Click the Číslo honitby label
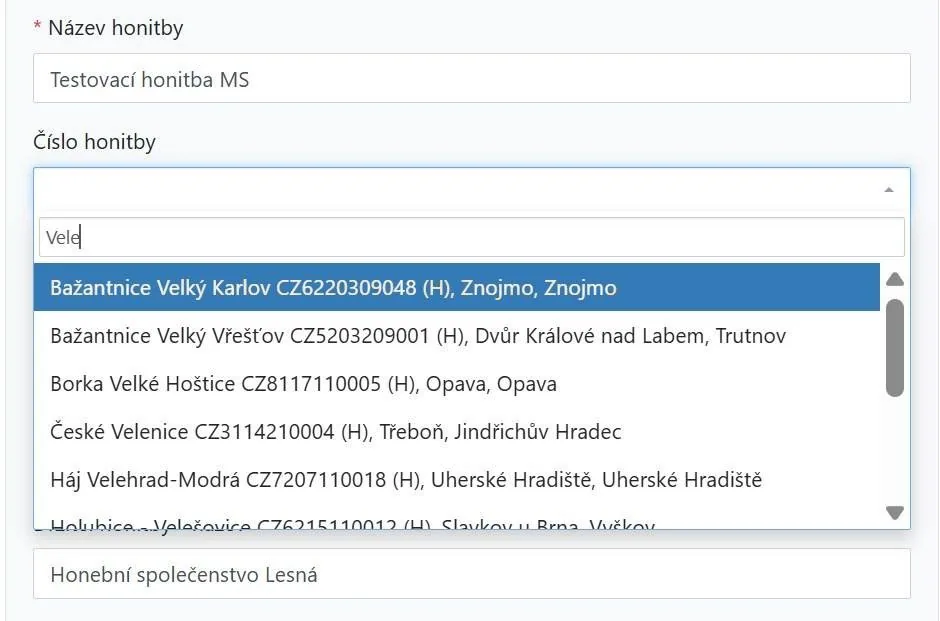The image size is (940, 621). pos(95,142)
